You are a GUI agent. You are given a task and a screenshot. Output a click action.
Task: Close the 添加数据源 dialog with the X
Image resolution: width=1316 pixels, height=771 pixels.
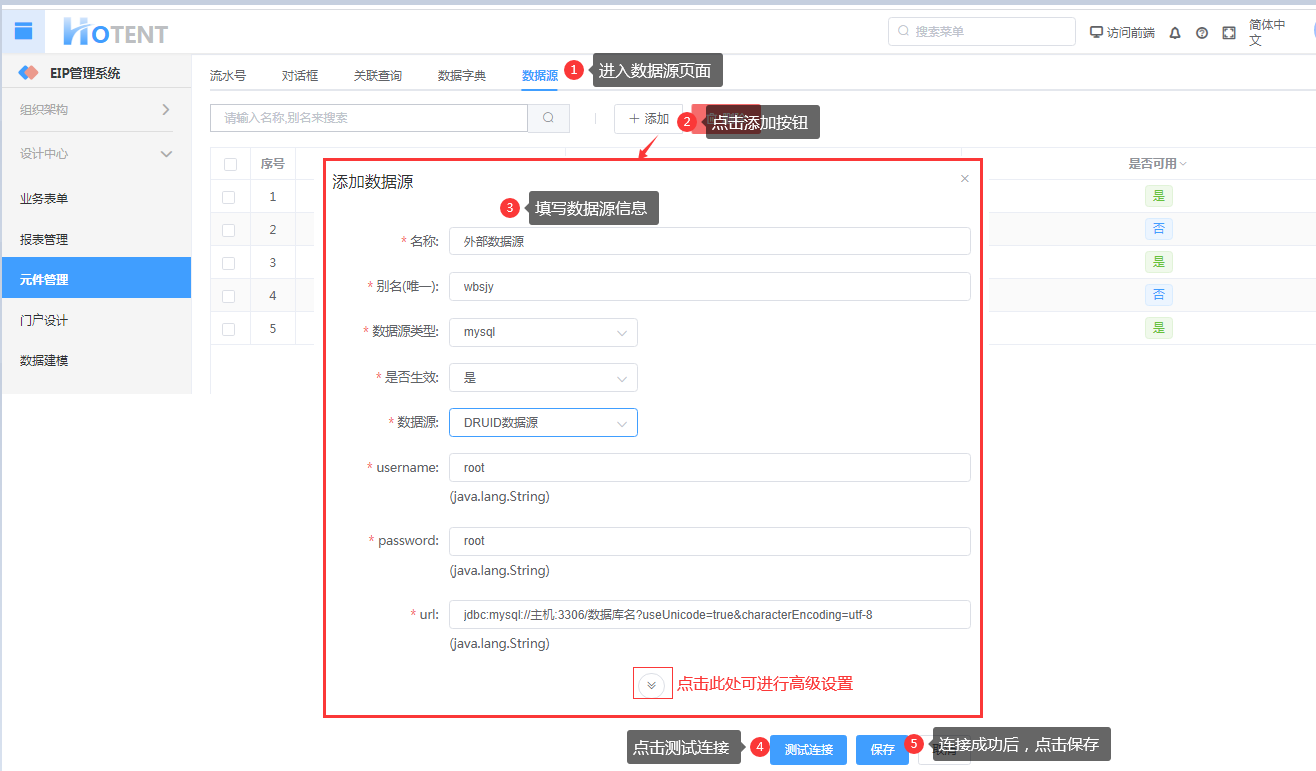(x=965, y=179)
